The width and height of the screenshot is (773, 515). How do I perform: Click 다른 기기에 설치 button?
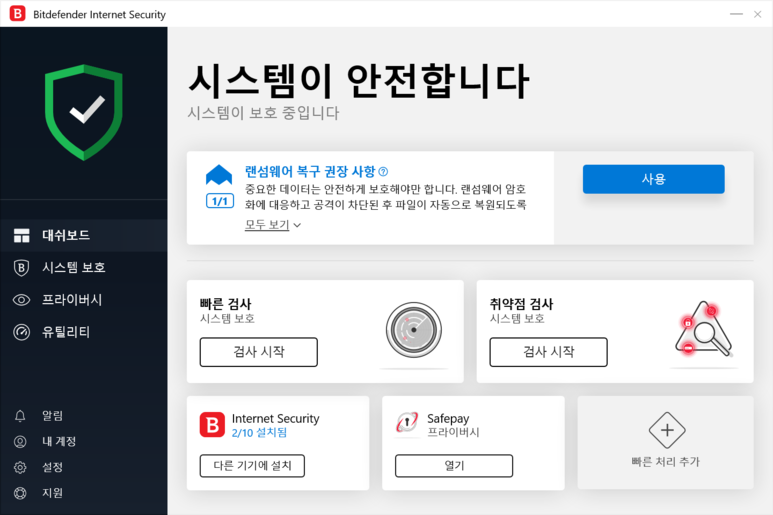click(252, 466)
